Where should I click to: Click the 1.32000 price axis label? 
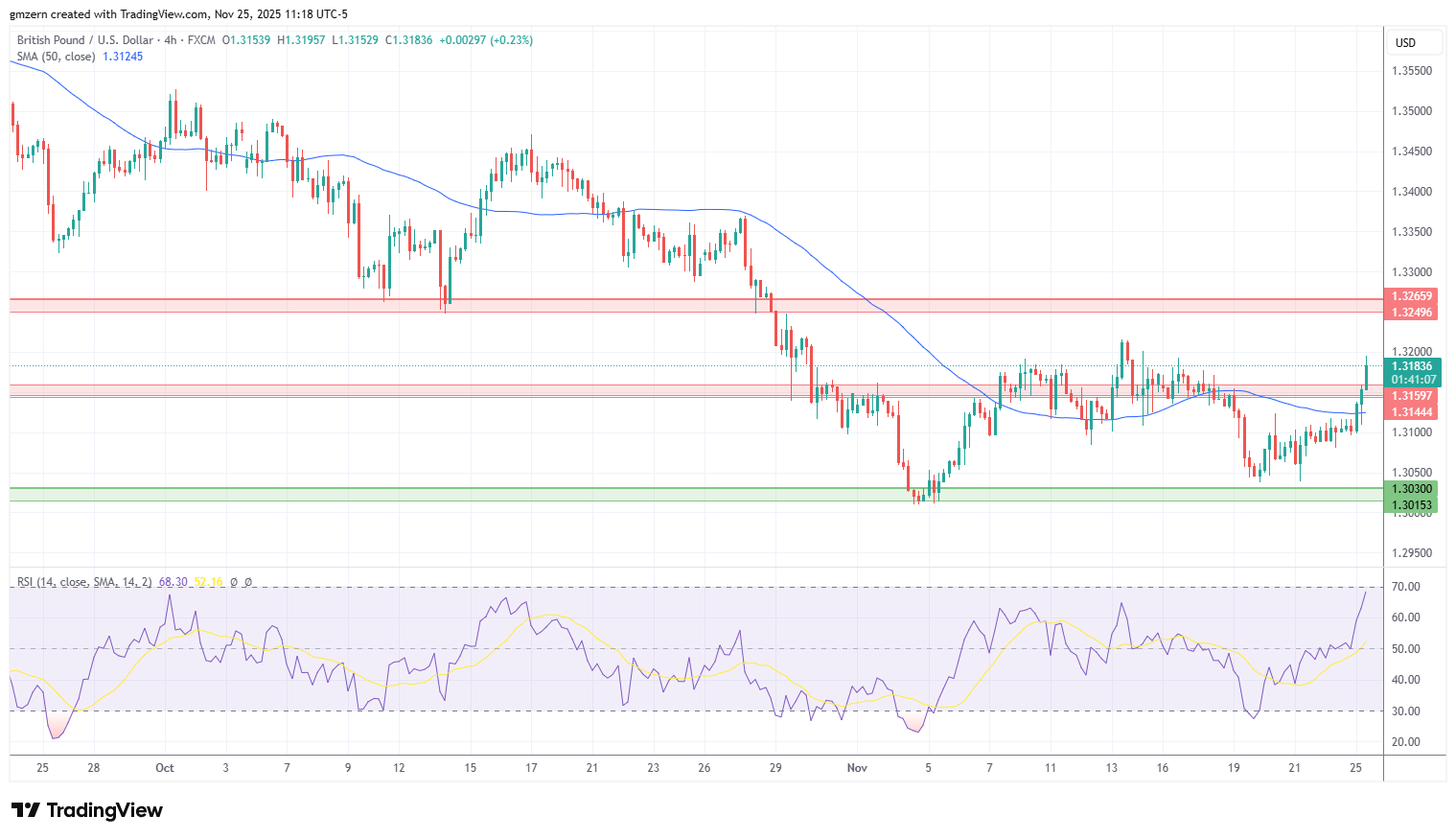click(x=1412, y=352)
